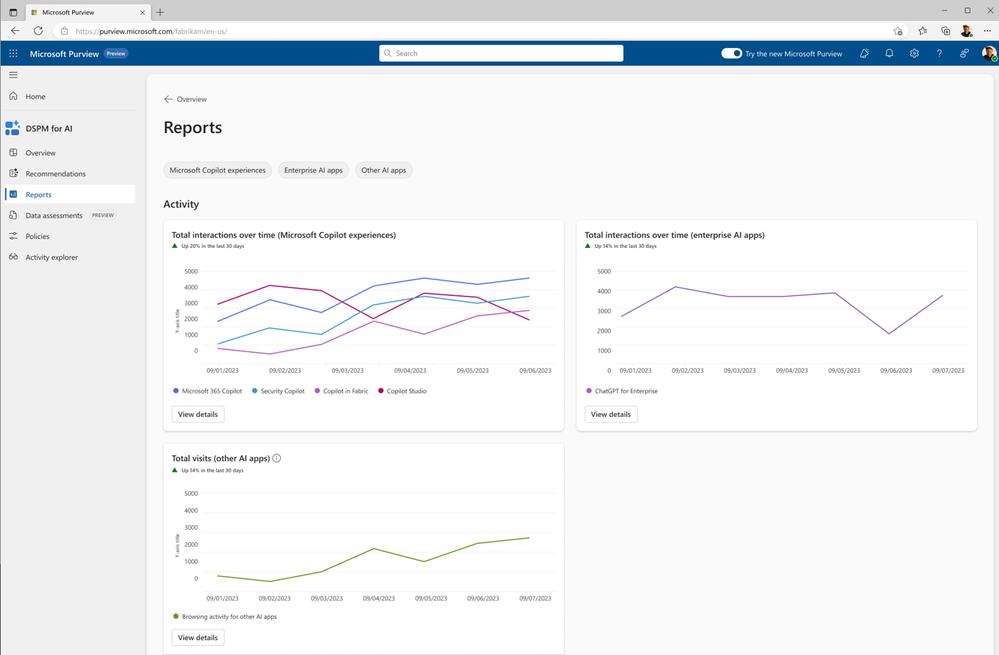Open the account profile picture in header
Image resolution: width=999 pixels, height=655 pixels.
pyautogui.click(x=989, y=54)
